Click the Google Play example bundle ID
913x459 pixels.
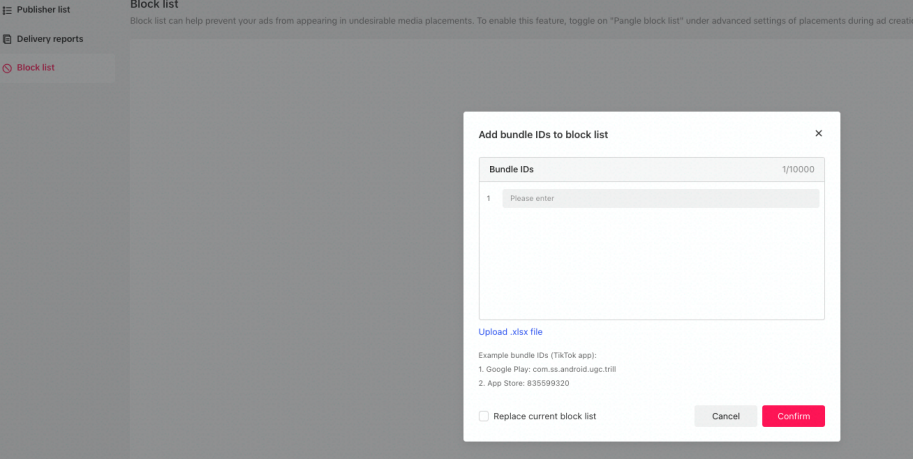tap(574, 369)
